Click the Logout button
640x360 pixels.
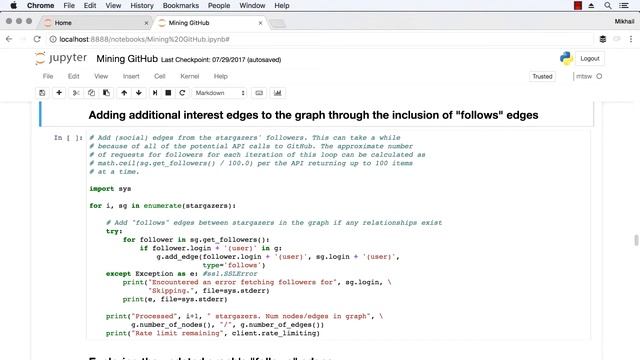[590, 59]
